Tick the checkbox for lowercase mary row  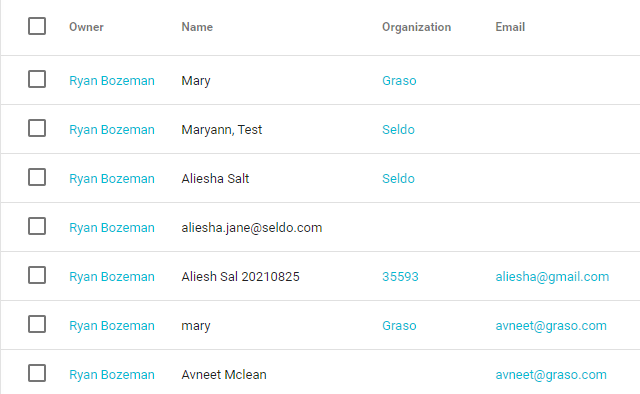pyautogui.click(x=37, y=324)
